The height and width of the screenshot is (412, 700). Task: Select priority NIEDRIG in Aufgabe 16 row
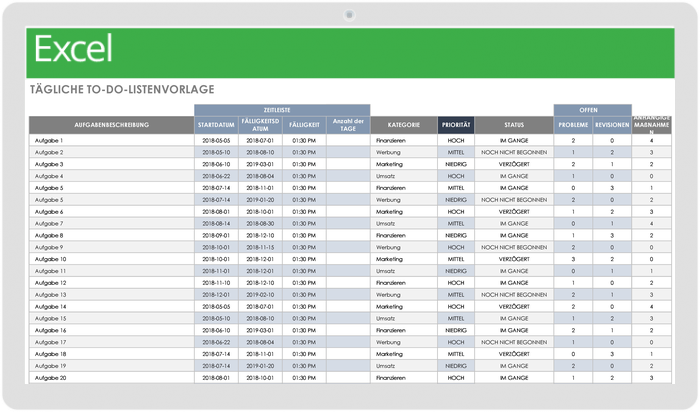coord(456,330)
